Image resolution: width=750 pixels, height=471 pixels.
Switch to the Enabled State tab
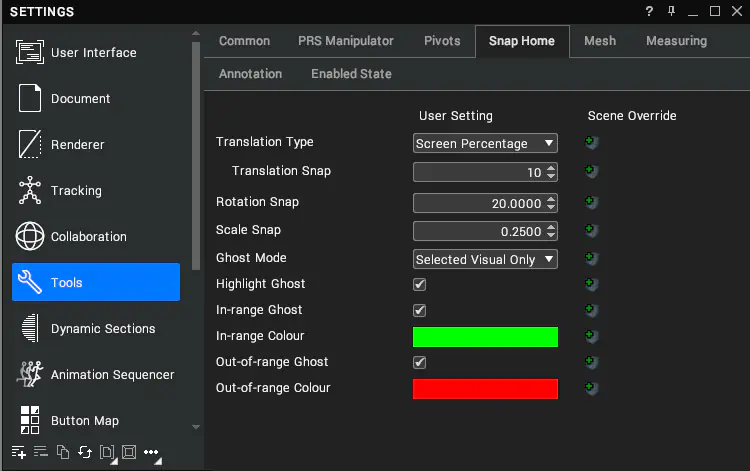[351, 74]
